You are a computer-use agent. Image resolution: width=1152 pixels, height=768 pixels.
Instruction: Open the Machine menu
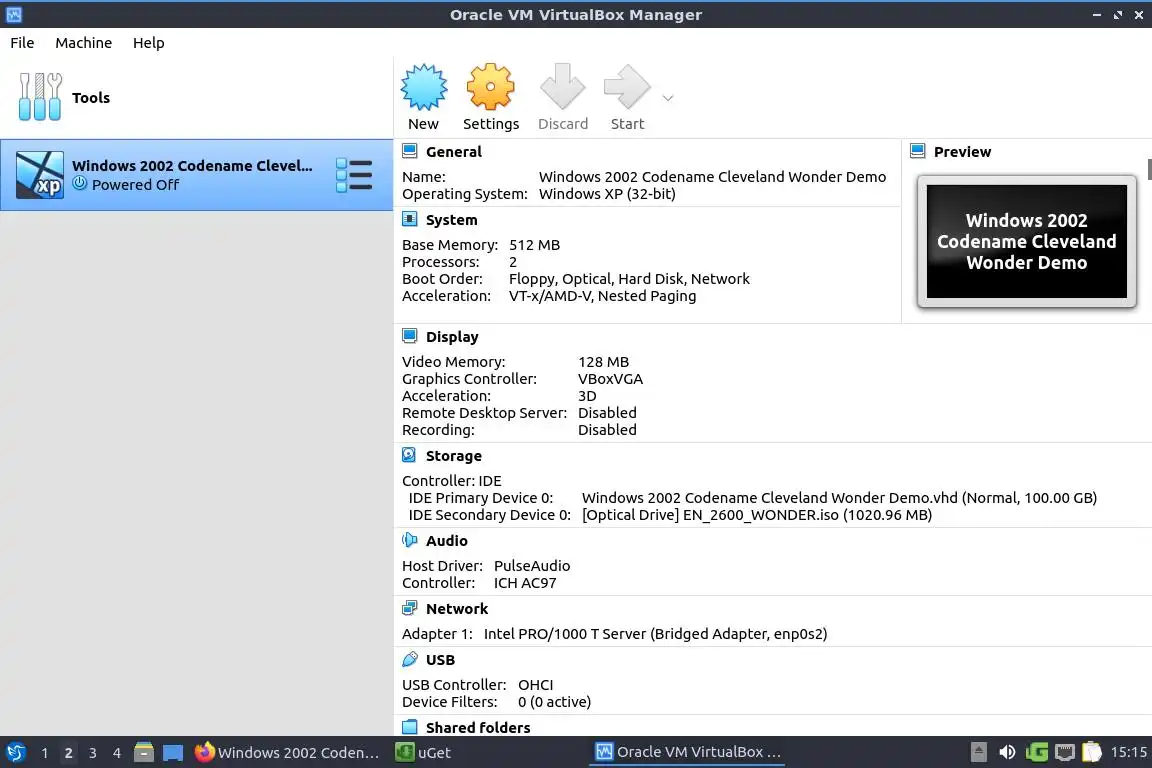click(84, 43)
